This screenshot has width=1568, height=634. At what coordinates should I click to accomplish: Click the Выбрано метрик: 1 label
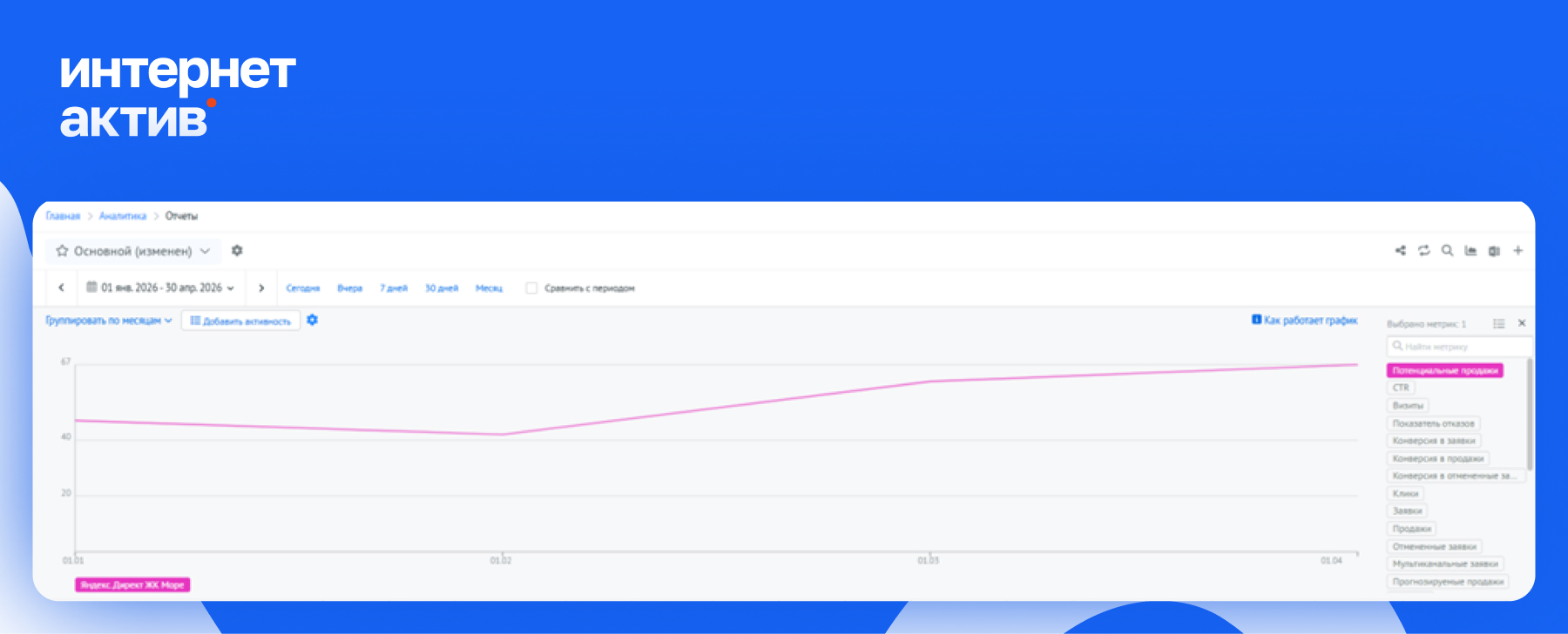coord(1427,324)
